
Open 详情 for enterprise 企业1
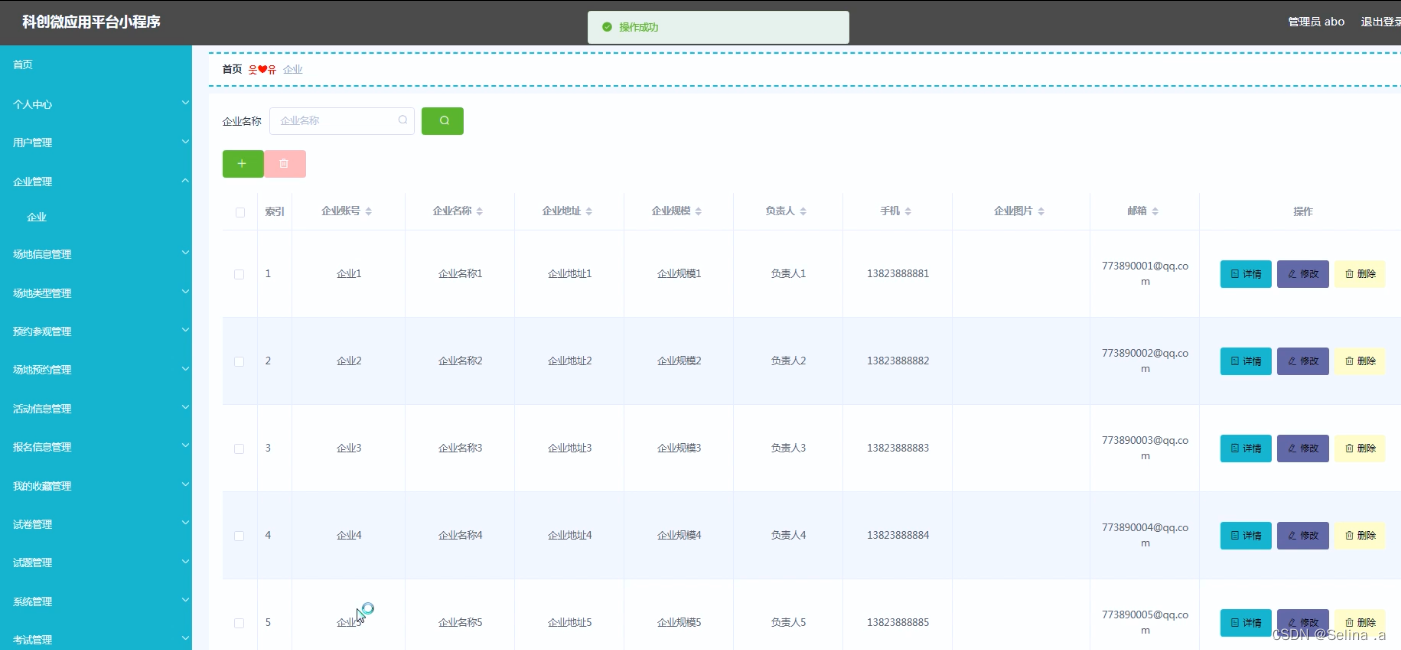[1244, 273]
